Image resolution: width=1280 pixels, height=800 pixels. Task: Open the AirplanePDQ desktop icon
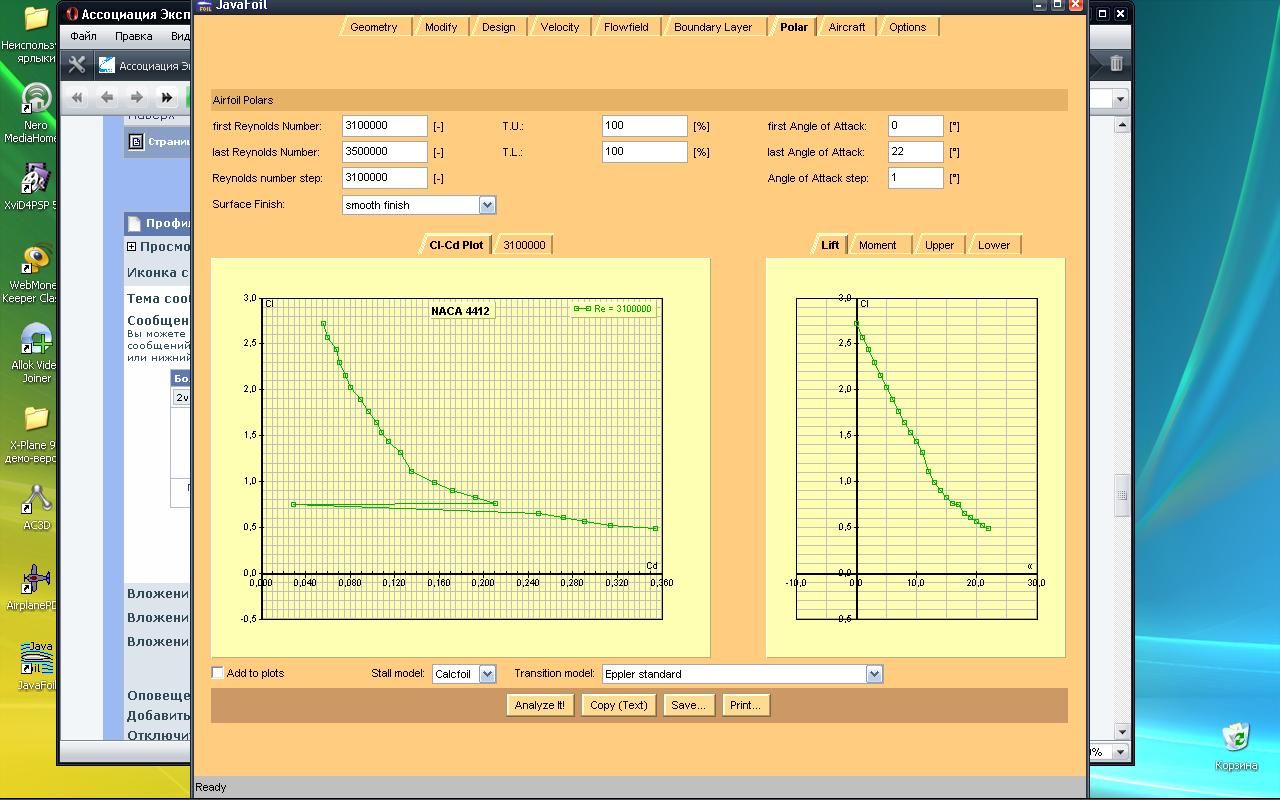36,582
